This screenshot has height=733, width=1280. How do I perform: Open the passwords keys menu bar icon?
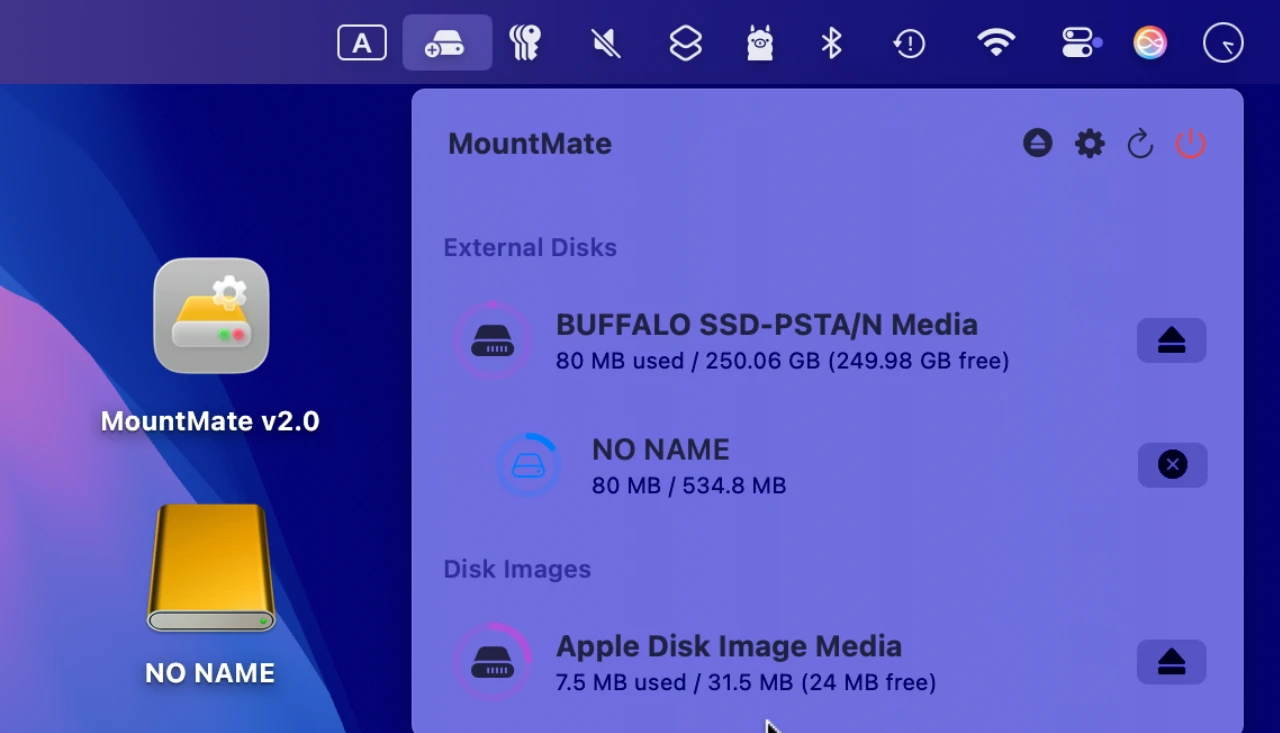(525, 42)
